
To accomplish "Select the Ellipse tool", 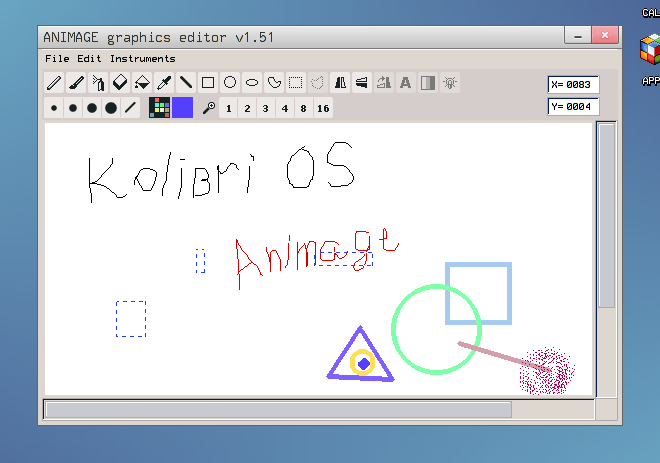I will pos(252,82).
